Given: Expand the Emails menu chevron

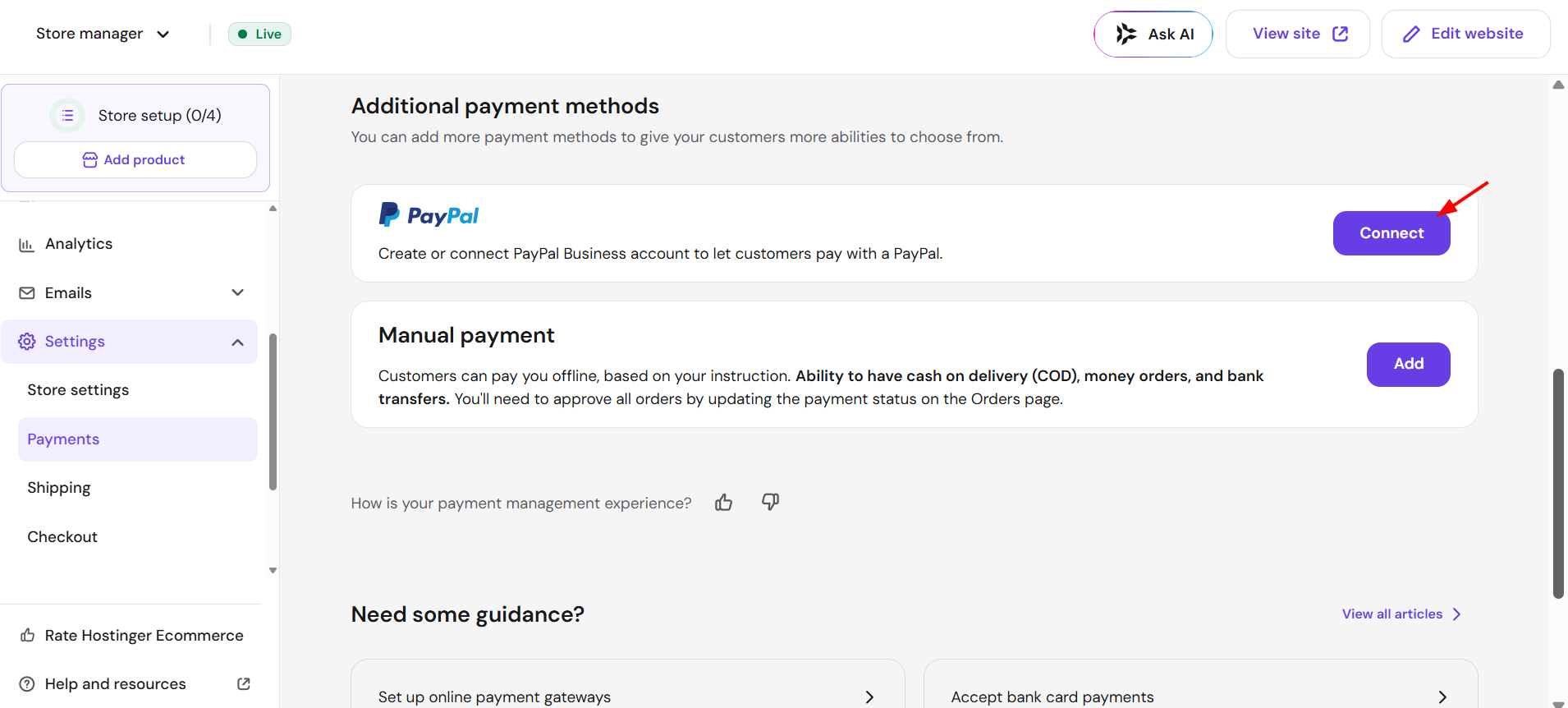Looking at the screenshot, I should coord(237,292).
